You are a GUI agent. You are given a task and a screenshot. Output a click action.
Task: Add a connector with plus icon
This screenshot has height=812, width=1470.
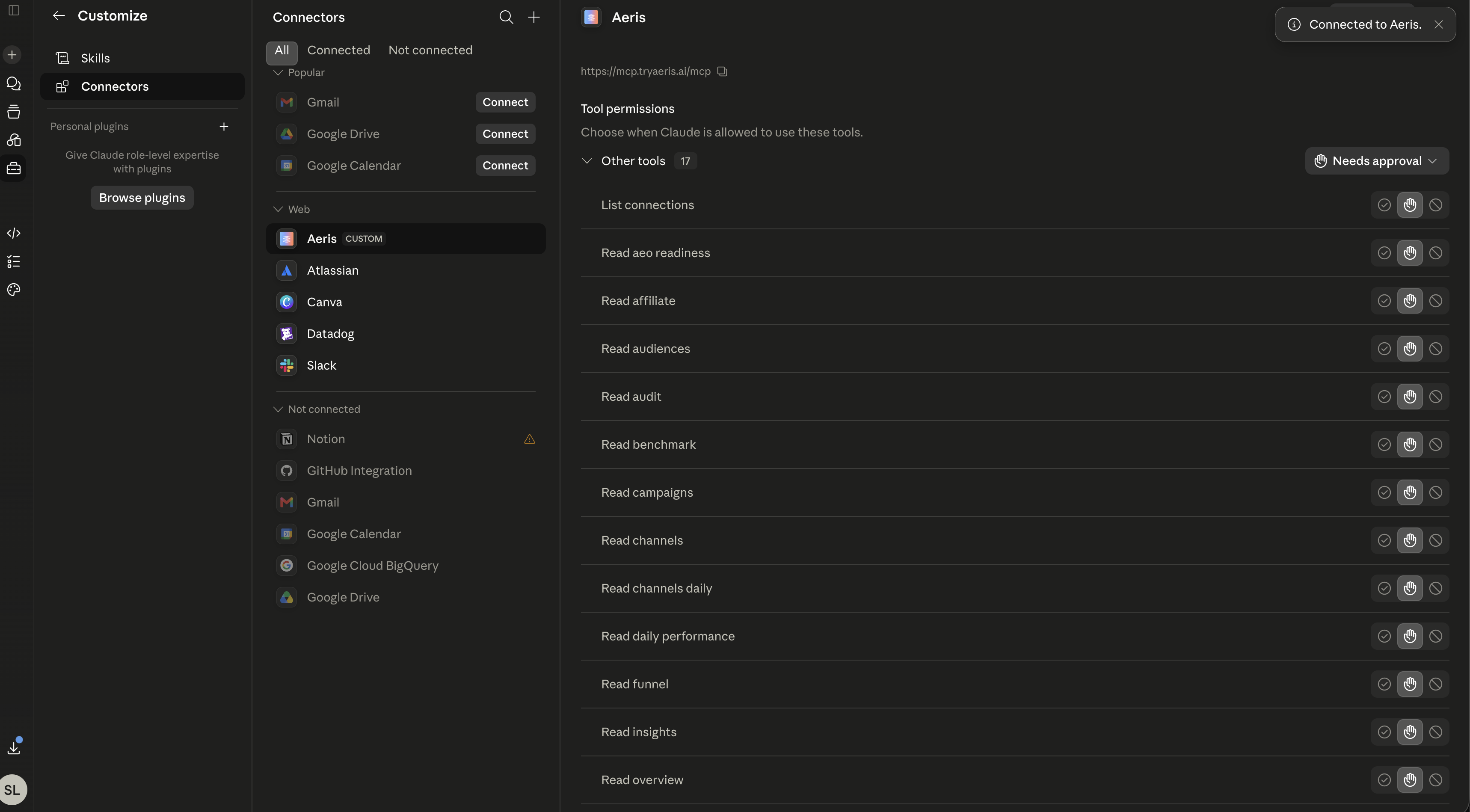click(x=534, y=17)
